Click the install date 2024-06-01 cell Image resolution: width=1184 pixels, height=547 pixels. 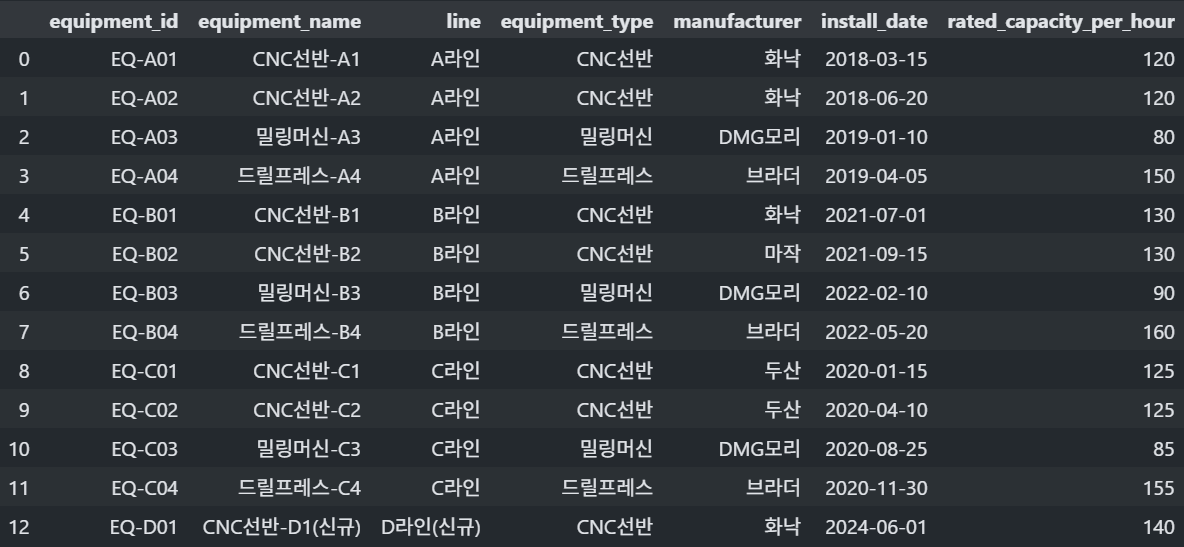(876, 526)
